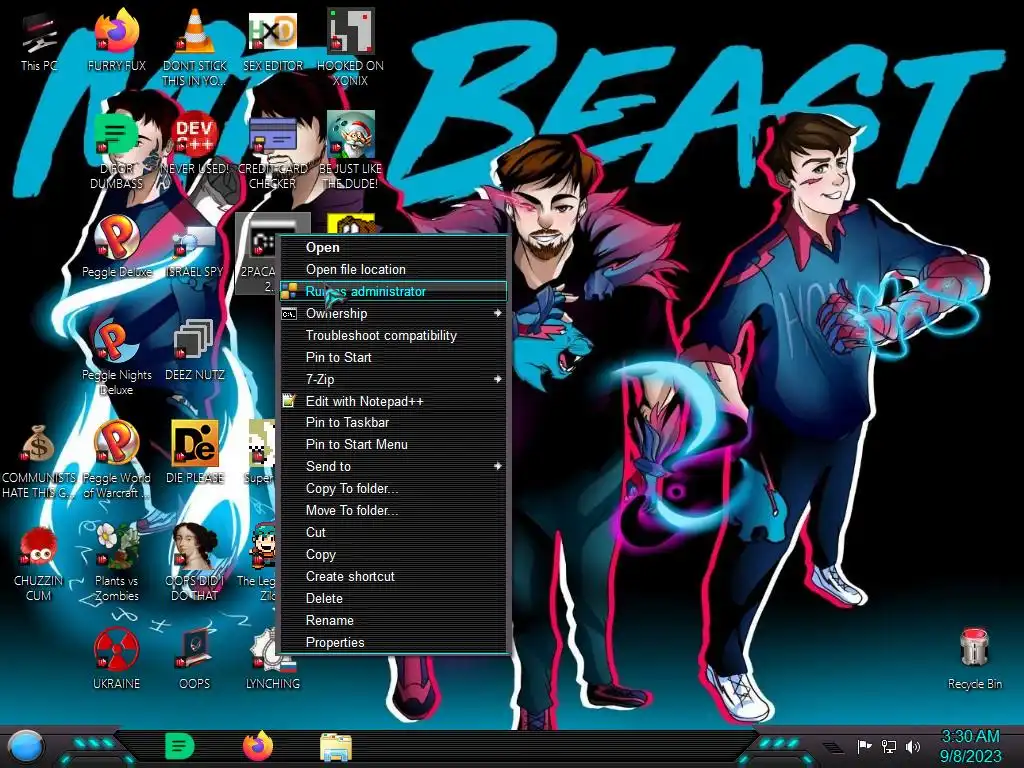Image resolution: width=1024 pixels, height=768 pixels.
Task: Choose Troubleshoot compatibility
Action: pyautogui.click(x=394, y=336)
